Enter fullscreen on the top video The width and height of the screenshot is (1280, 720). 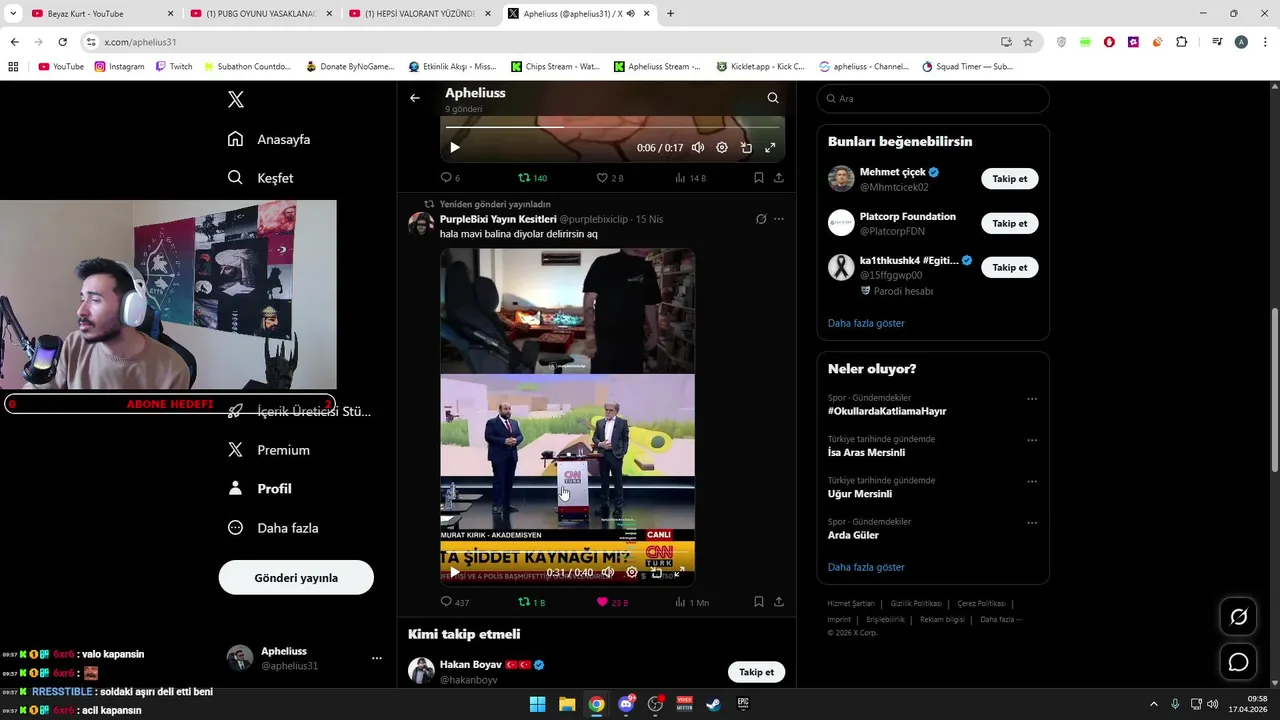click(770, 148)
